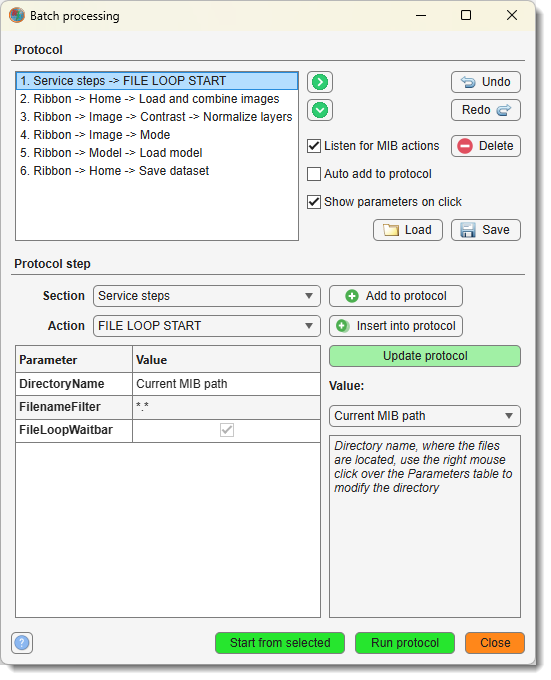The width and height of the screenshot is (551, 680).
Task: Click Start from selected button
Action: (x=280, y=643)
